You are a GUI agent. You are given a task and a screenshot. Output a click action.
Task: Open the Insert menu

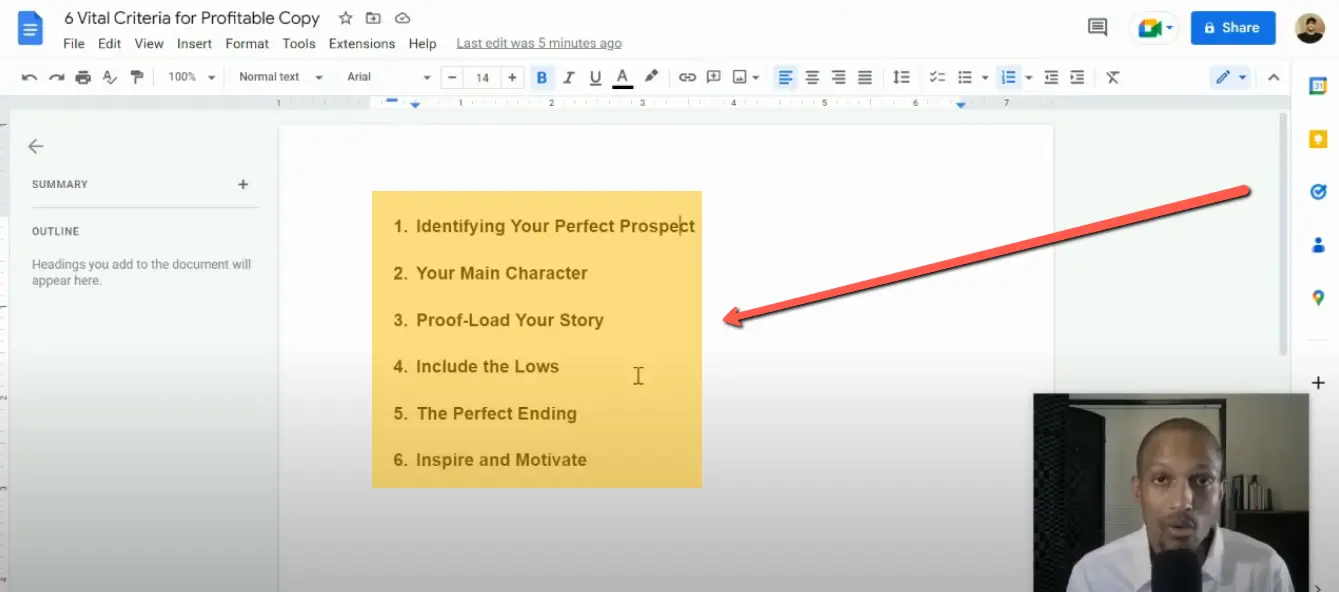coord(194,43)
